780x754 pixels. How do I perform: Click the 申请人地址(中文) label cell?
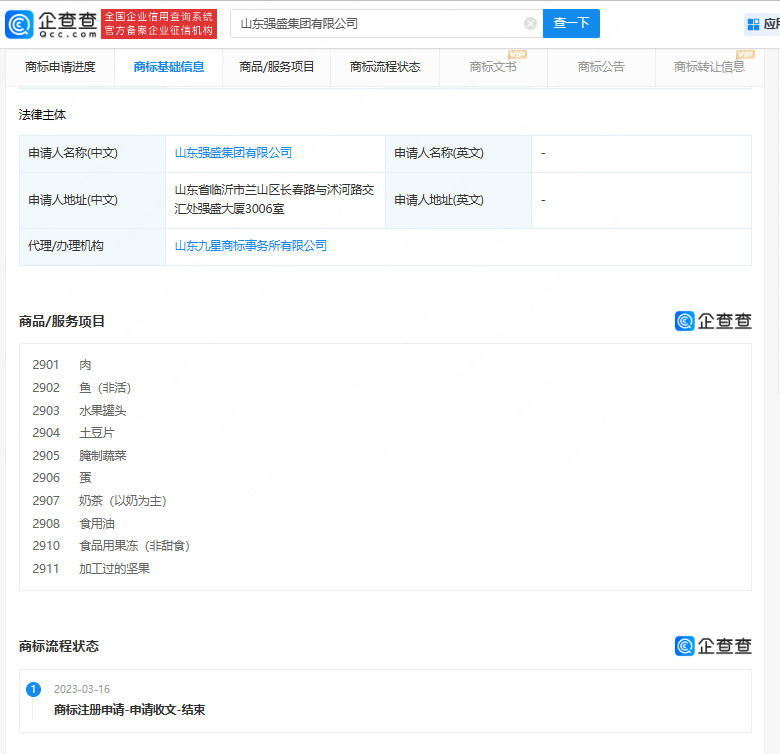point(93,200)
